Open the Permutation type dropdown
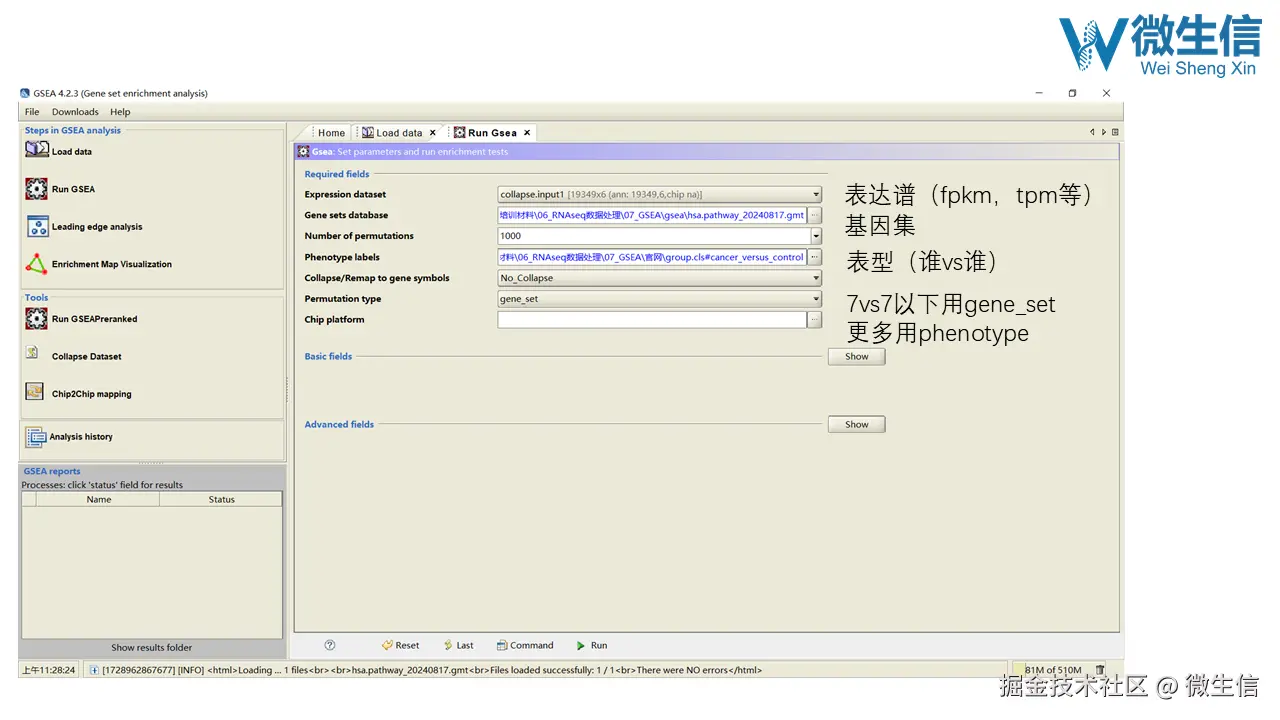 [x=816, y=299]
